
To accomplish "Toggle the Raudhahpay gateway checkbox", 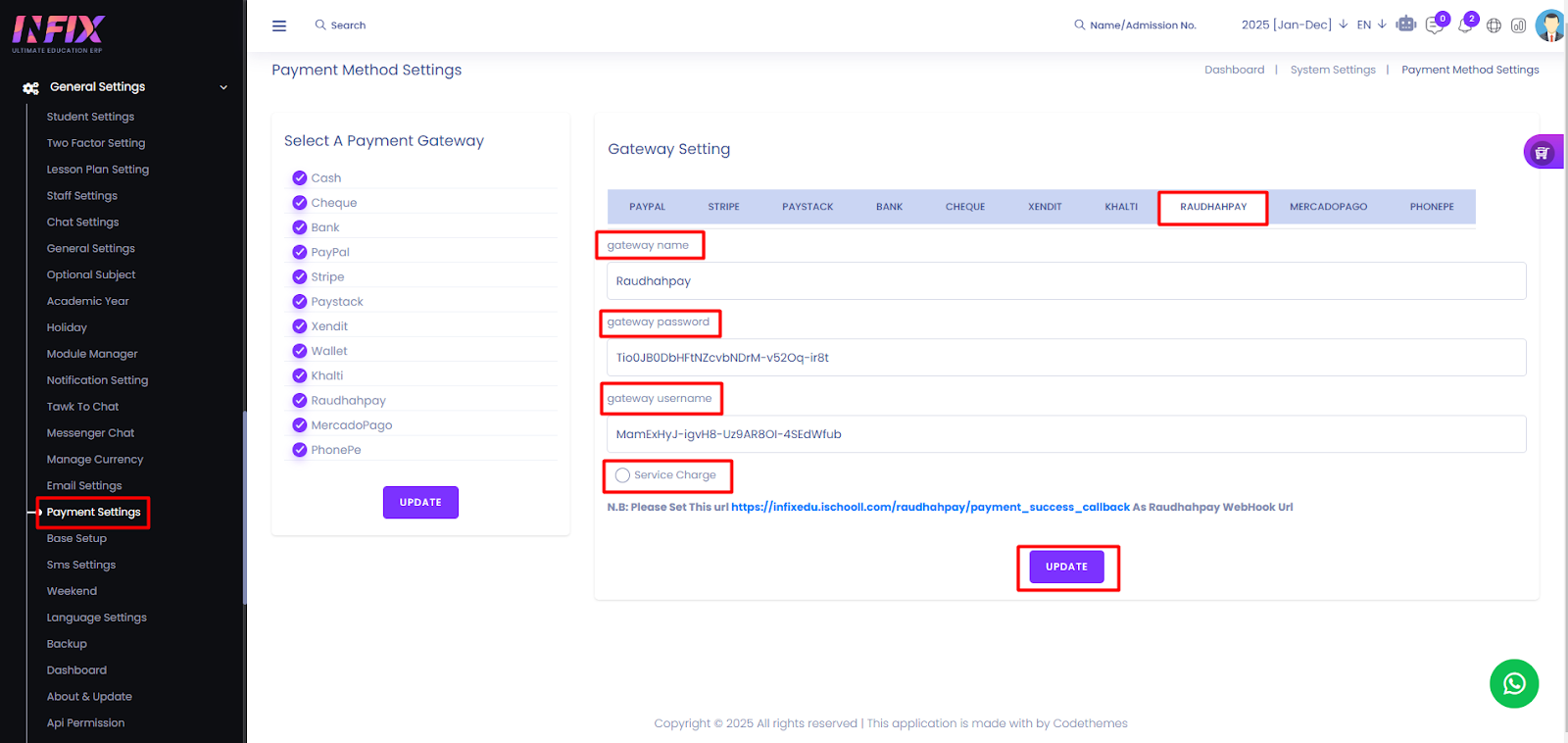I will [300, 400].
